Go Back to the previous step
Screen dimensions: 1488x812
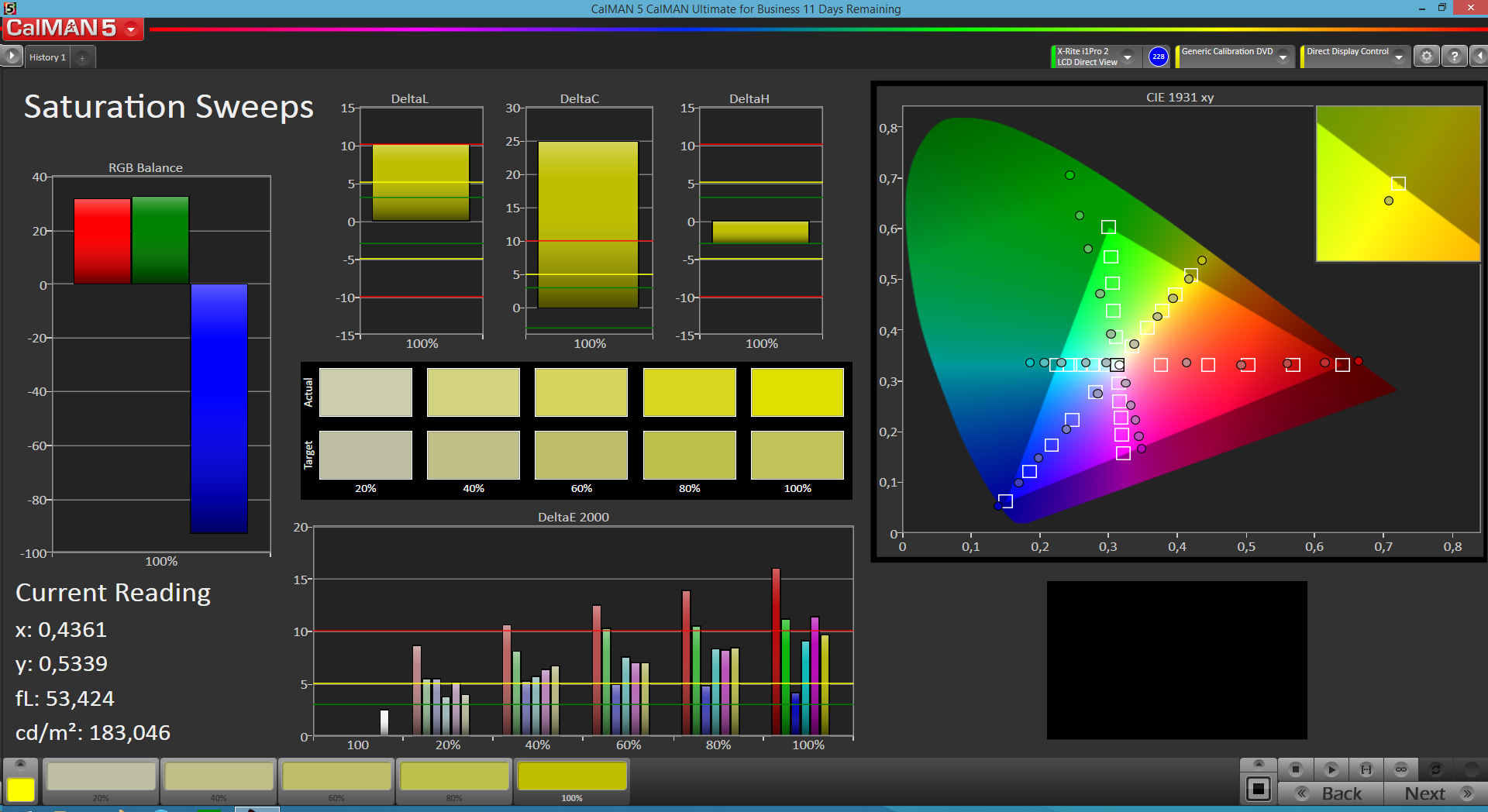tap(1331, 793)
